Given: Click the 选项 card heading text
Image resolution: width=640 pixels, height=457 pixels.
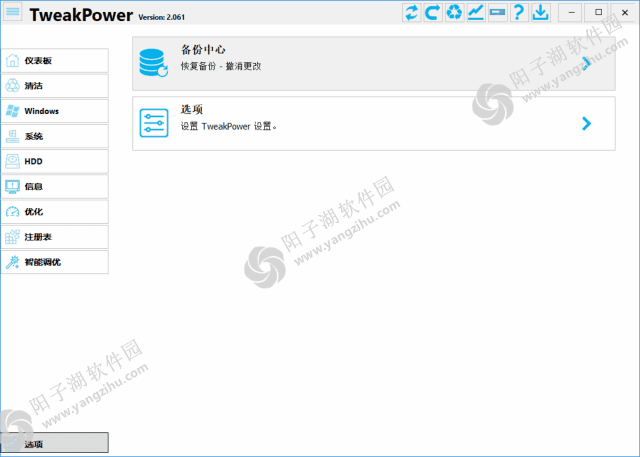Looking at the screenshot, I should click(x=192, y=109).
